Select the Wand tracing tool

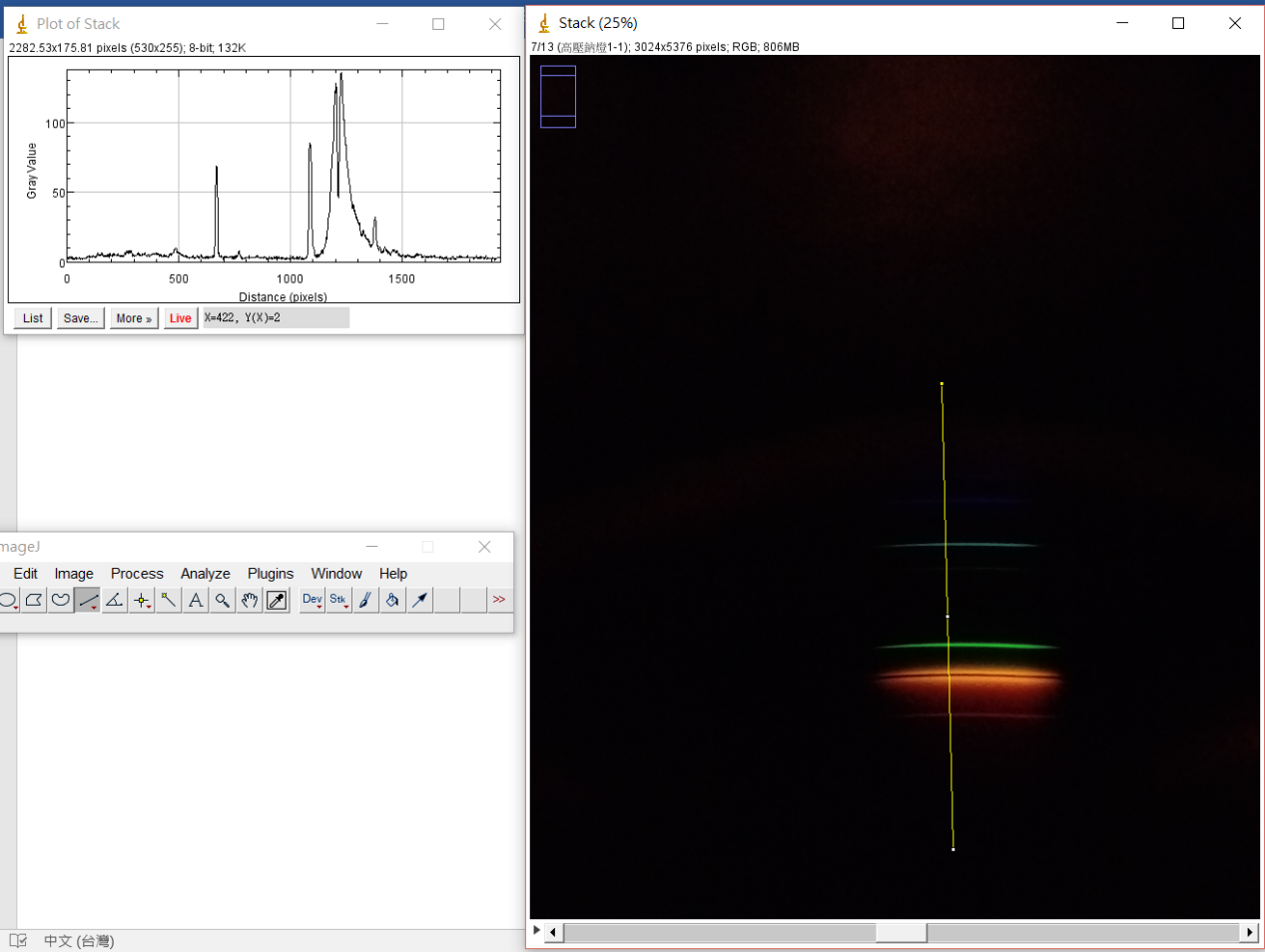[169, 600]
